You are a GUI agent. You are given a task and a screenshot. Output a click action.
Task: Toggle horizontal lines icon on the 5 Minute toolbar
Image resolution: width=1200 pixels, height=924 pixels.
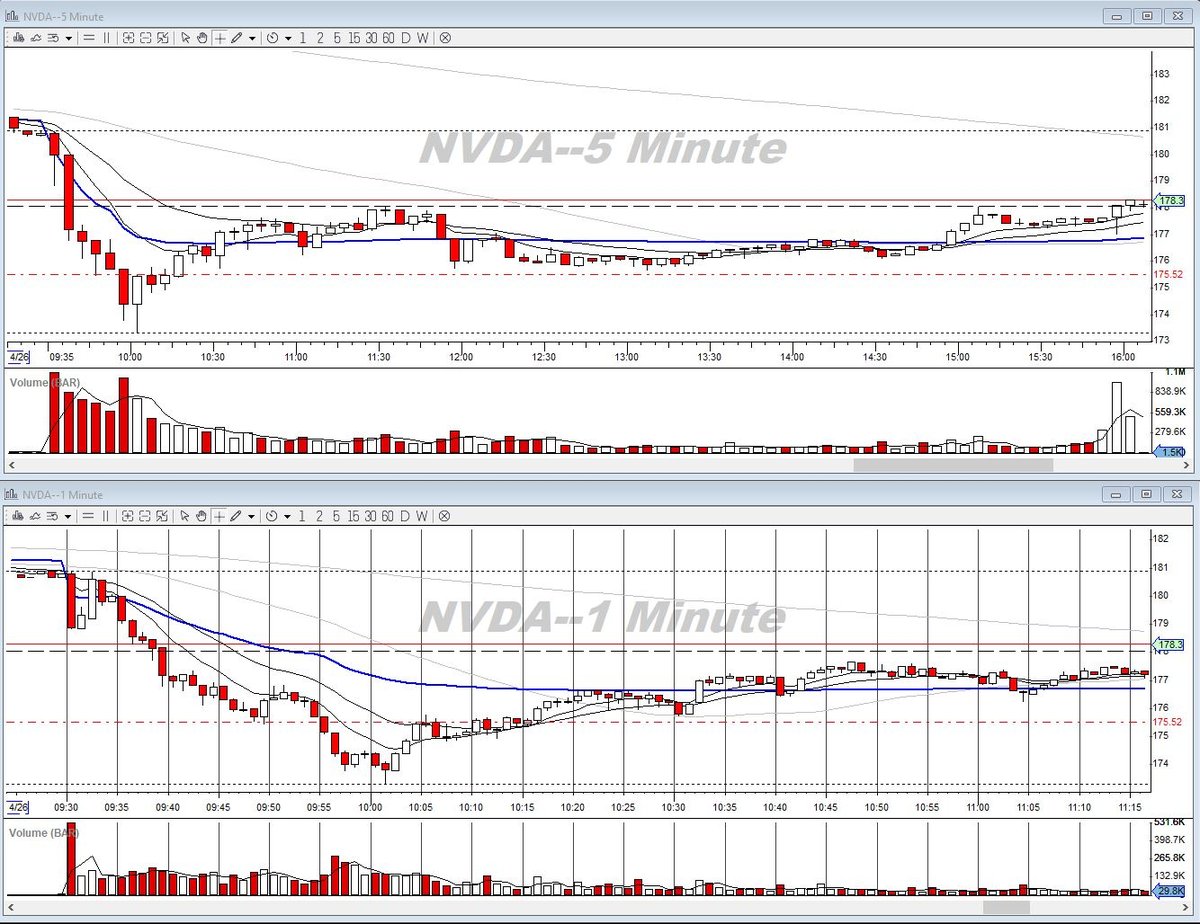(x=89, y=37)
